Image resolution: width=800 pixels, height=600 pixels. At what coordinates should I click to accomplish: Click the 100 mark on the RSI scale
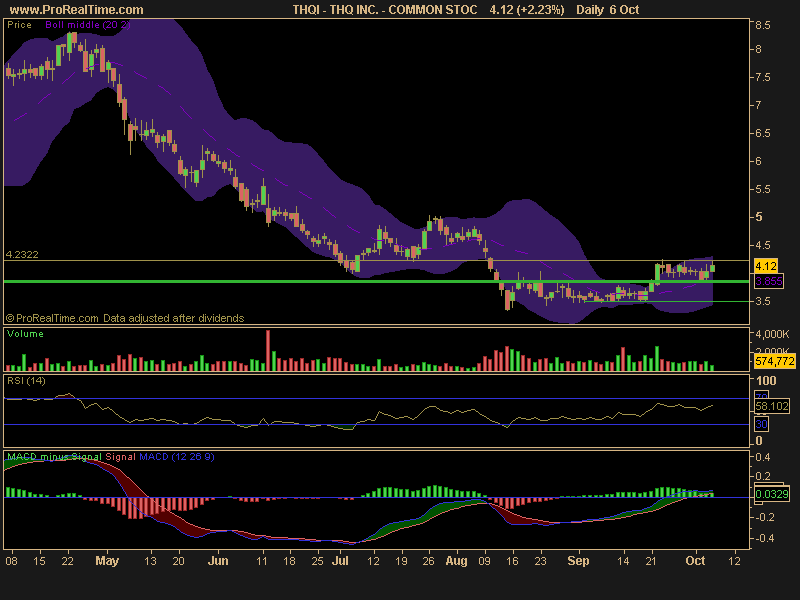point(766,381)
